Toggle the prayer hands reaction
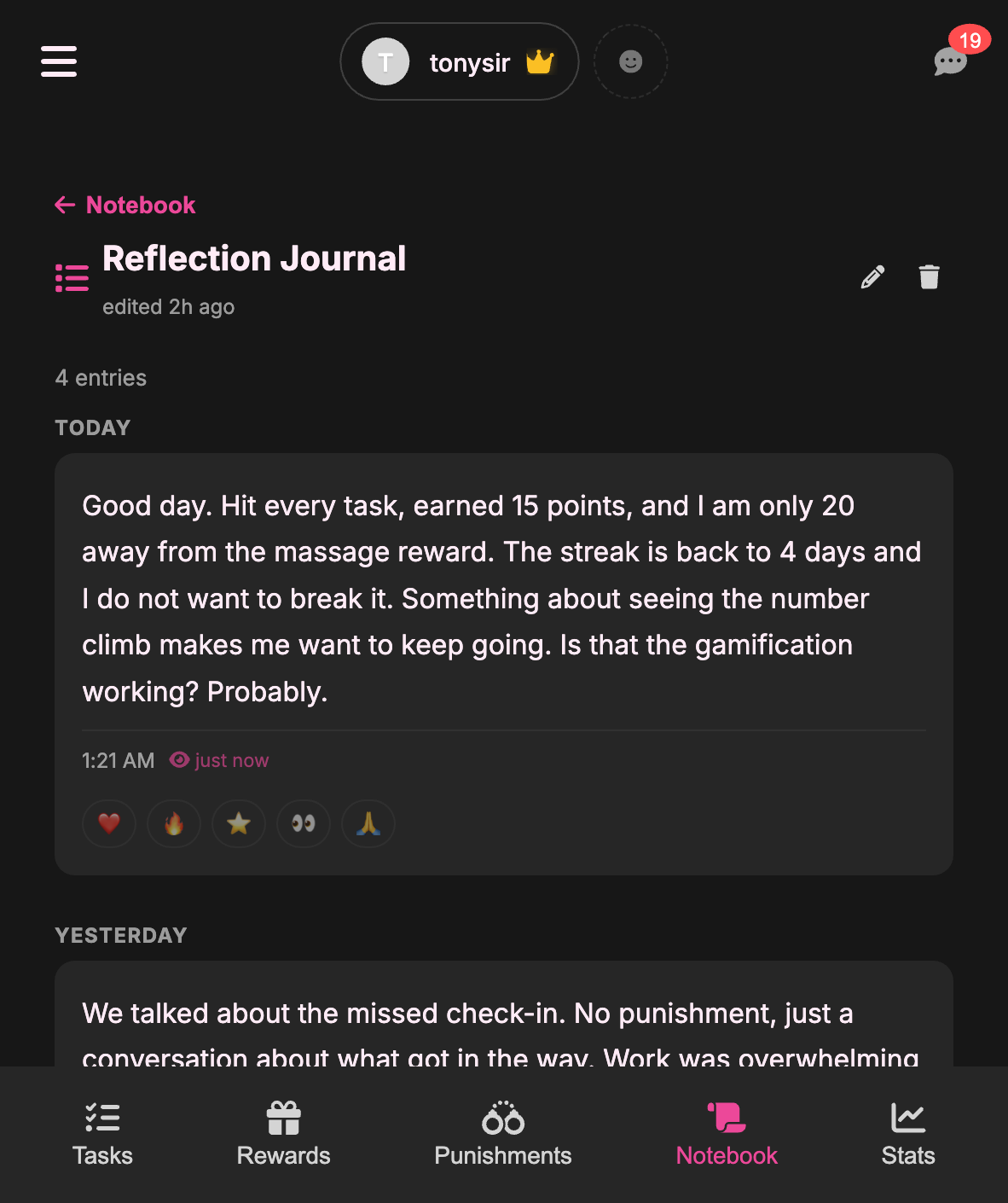The width and height of the screenshot is (1008, 1203). pyautogui.click(x=368, y=823)
